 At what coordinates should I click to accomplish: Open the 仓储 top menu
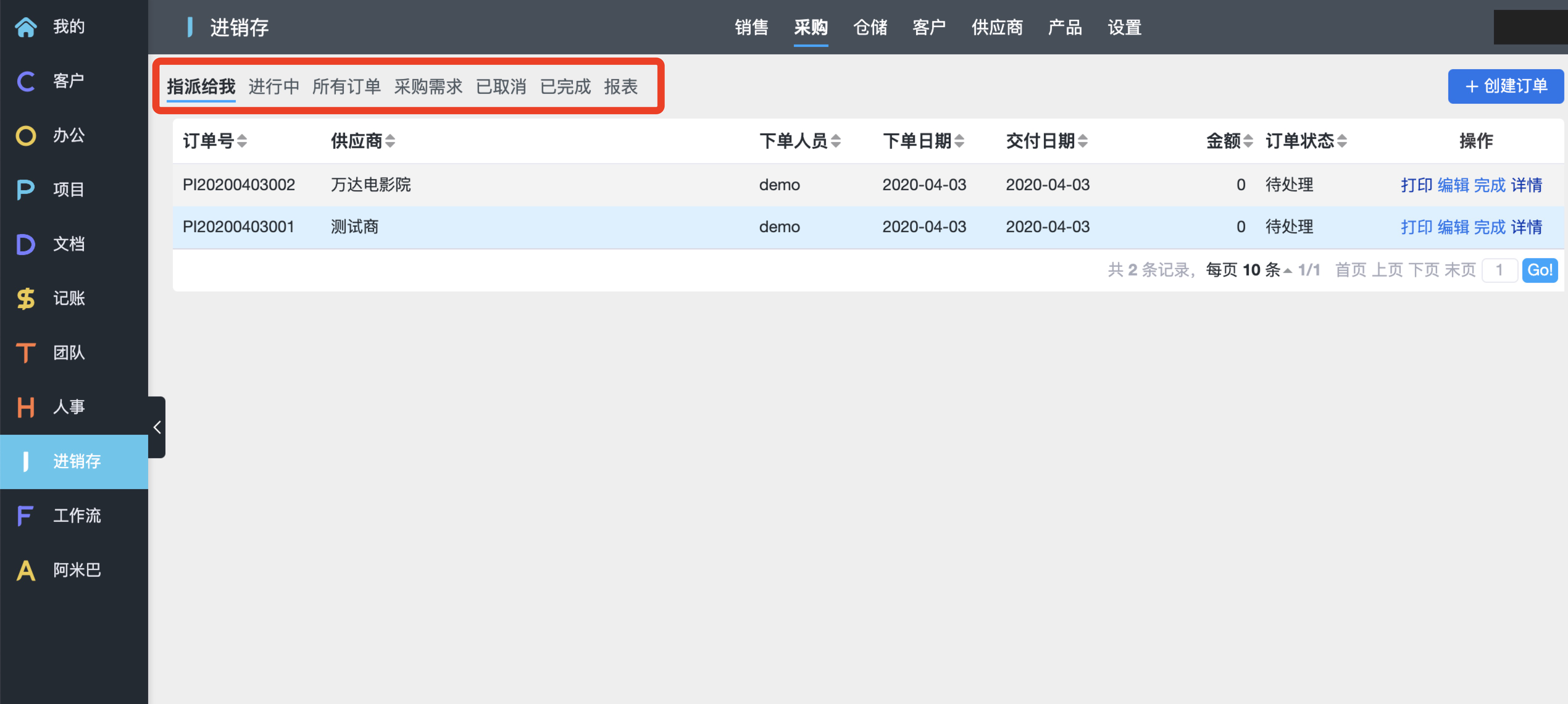pos(870,28)
